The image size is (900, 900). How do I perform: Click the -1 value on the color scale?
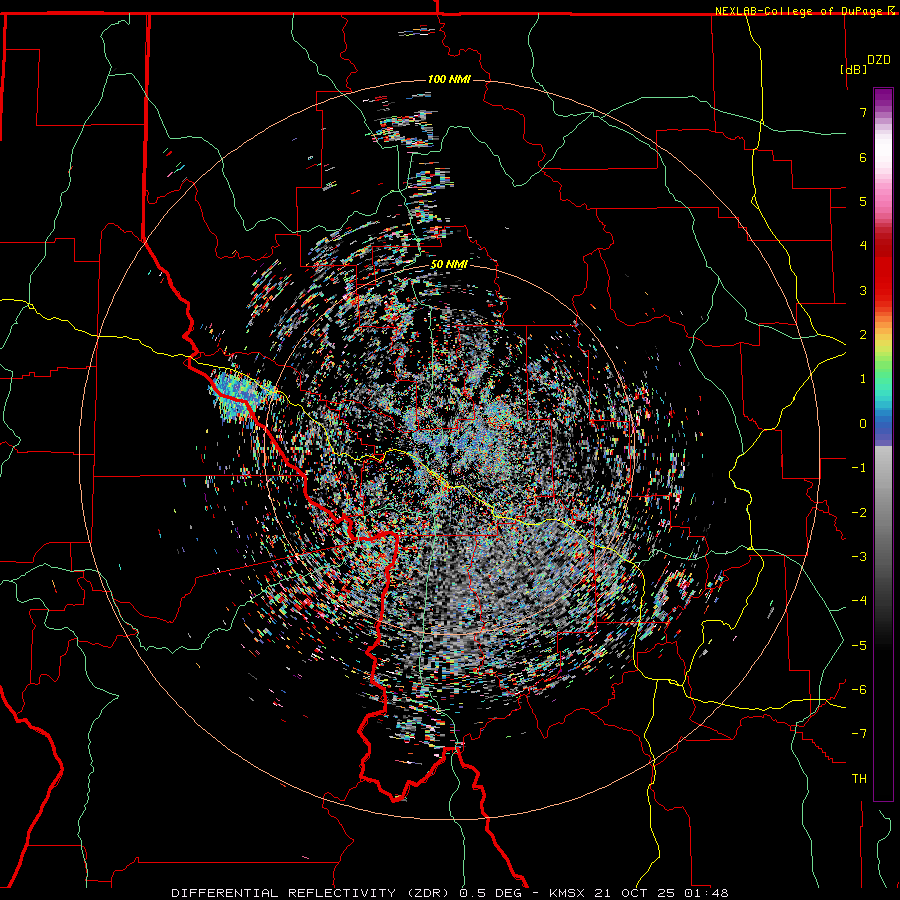(x=859, y=468)
